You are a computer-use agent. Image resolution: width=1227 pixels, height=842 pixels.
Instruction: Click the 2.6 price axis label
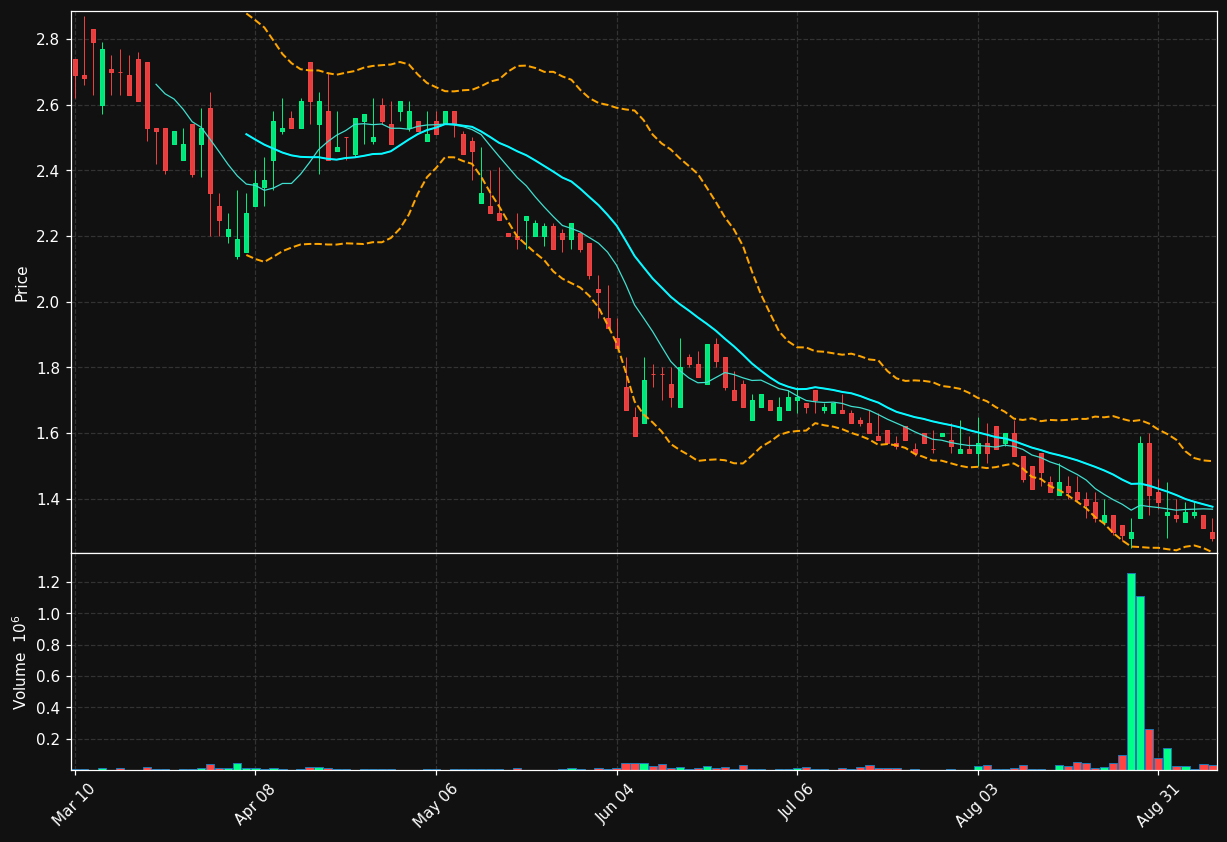[47, 106]
